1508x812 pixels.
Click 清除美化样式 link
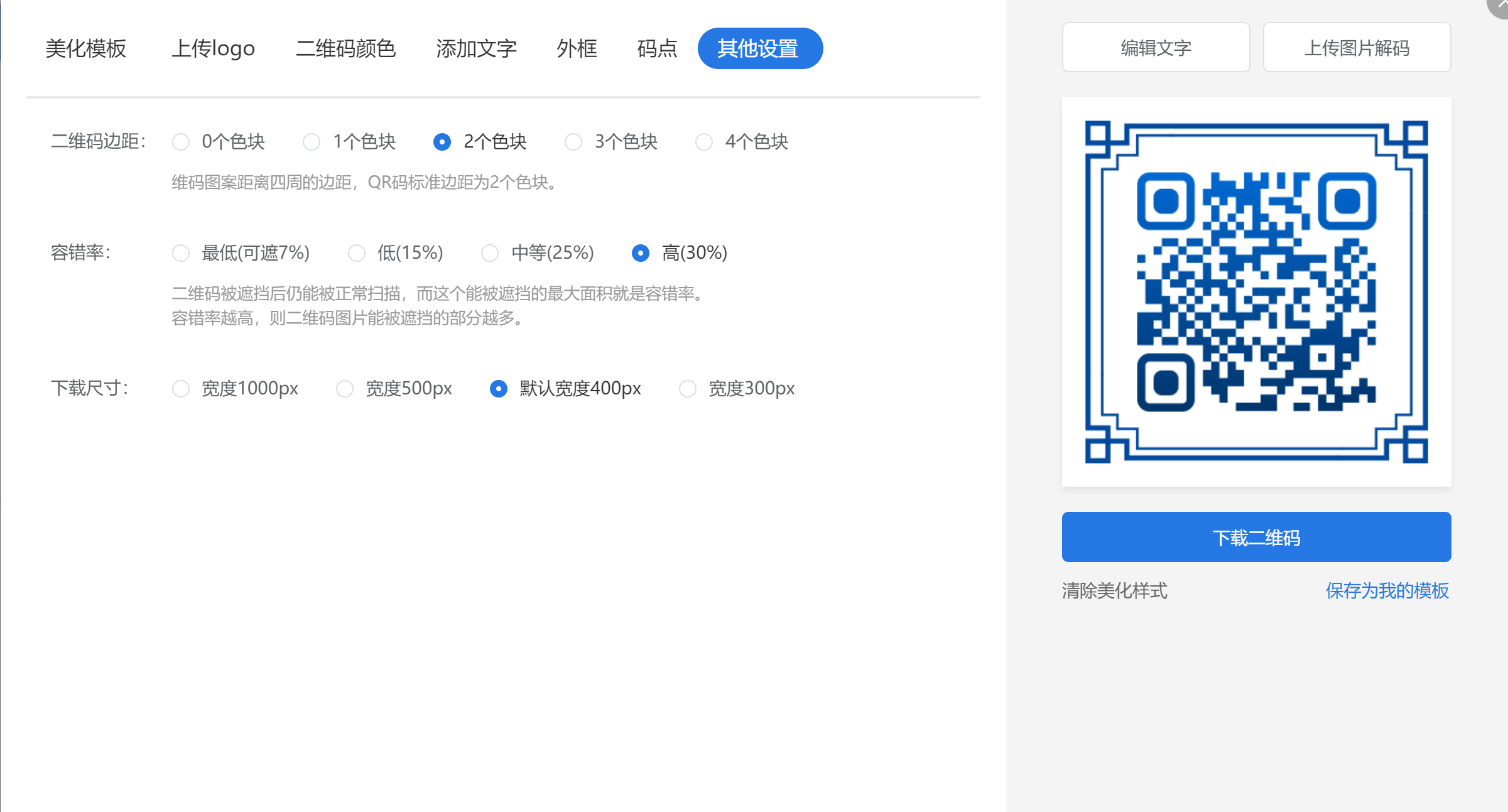click(1114, 590)
